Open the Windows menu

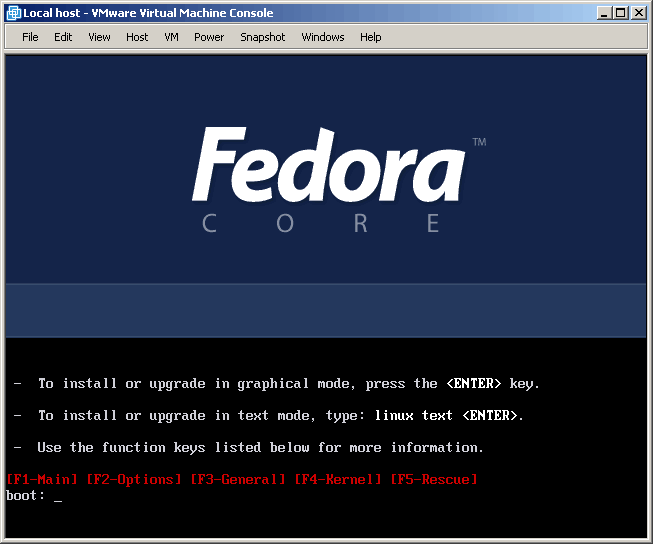[x=322, y=37]
